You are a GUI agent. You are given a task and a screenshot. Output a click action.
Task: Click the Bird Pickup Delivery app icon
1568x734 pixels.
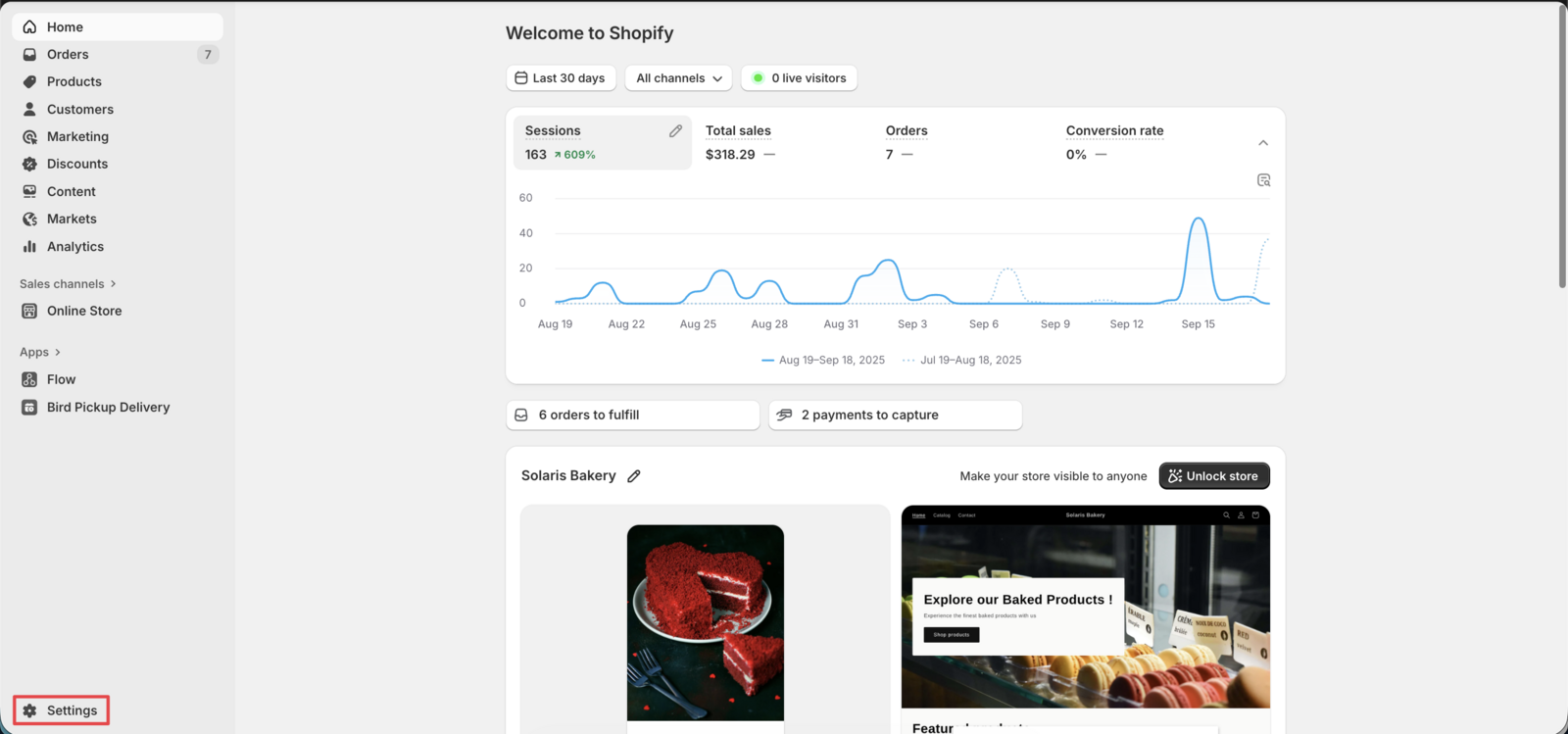[29, 408]
